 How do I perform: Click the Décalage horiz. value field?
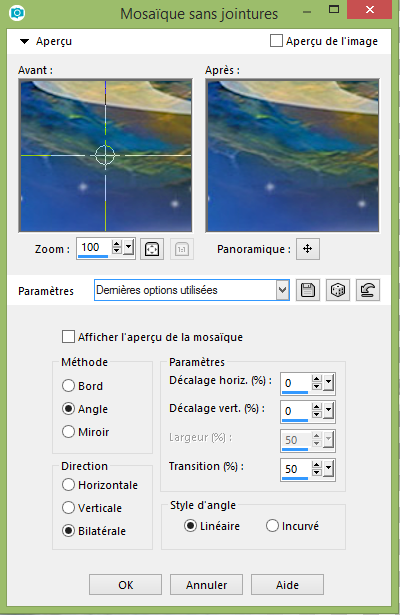(x=296, y=383)
